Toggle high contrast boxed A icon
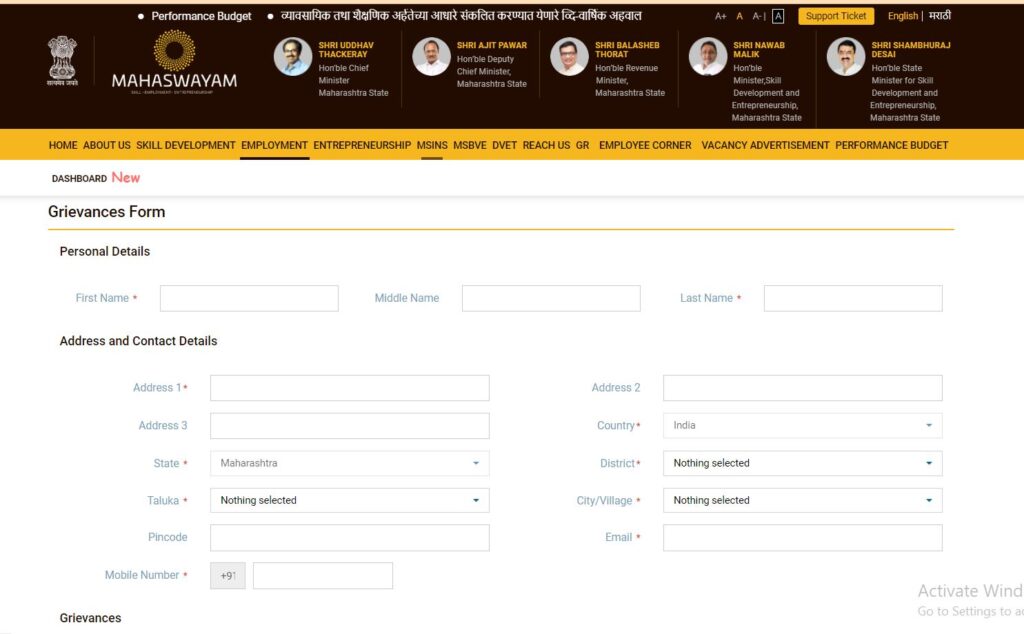This screenshot has width=1024, height=634. tap(778, 16)
